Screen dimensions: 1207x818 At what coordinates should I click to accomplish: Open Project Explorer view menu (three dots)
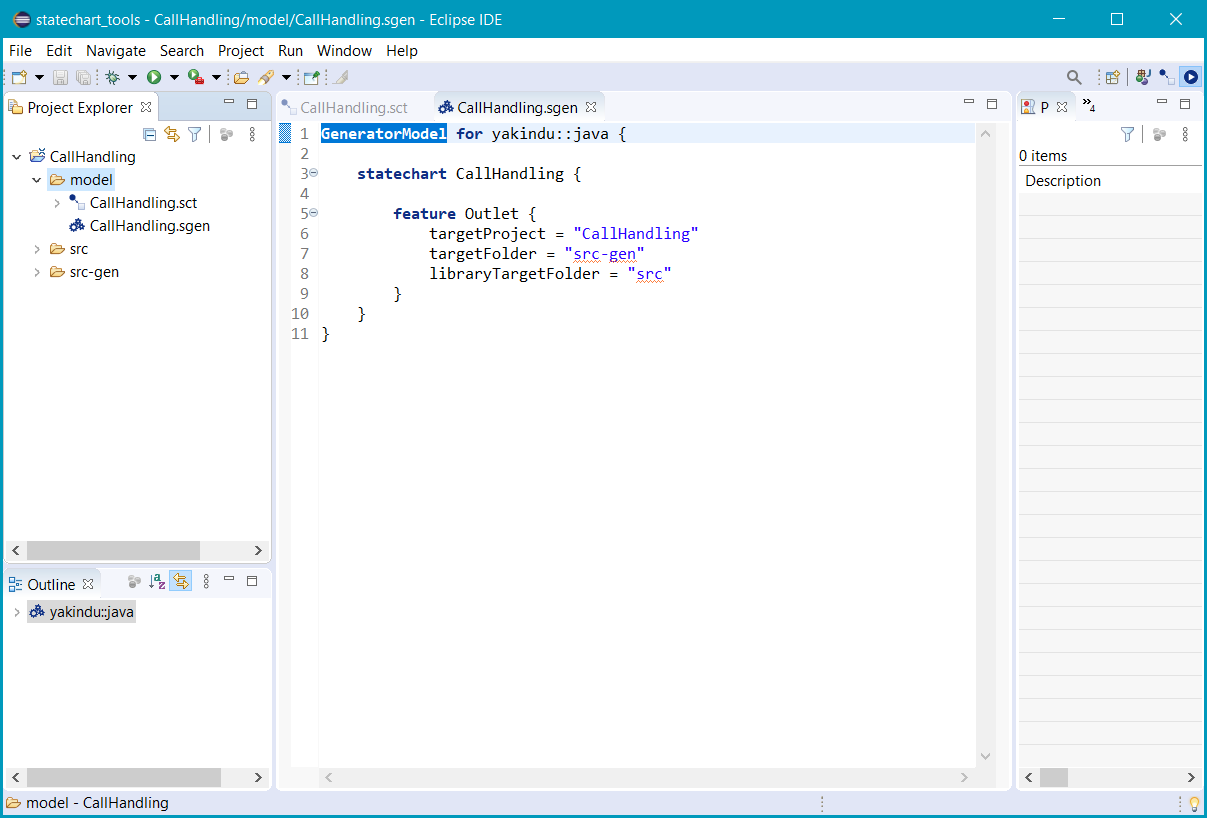252,134
